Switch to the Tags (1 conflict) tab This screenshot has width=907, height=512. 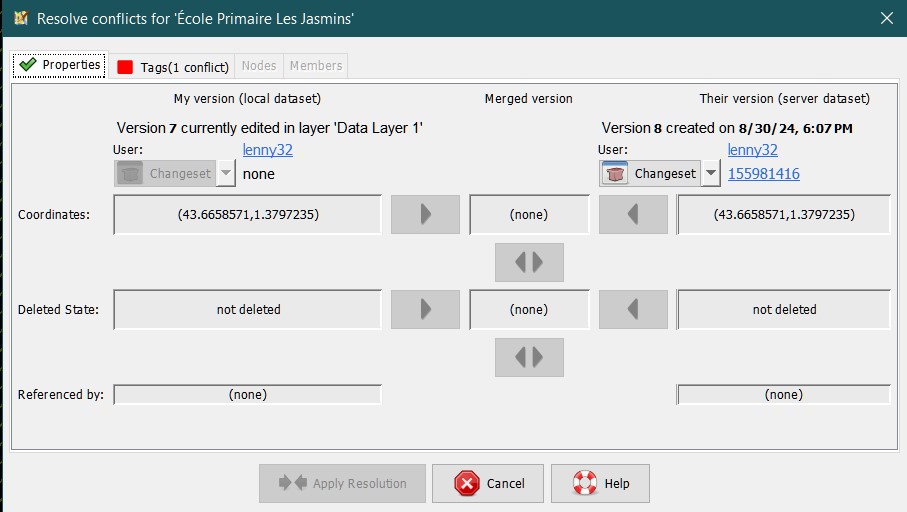172,67
